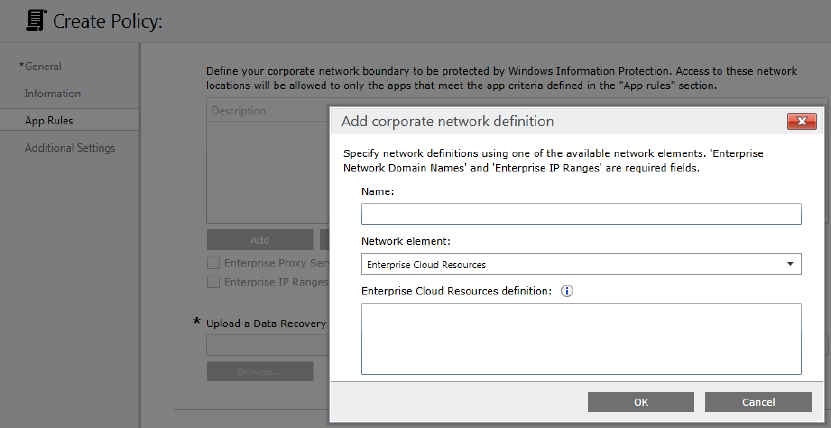Click into the Enterprise Cloud Resources definition box
The image size is (831, 428).
[x=581, y=338]
